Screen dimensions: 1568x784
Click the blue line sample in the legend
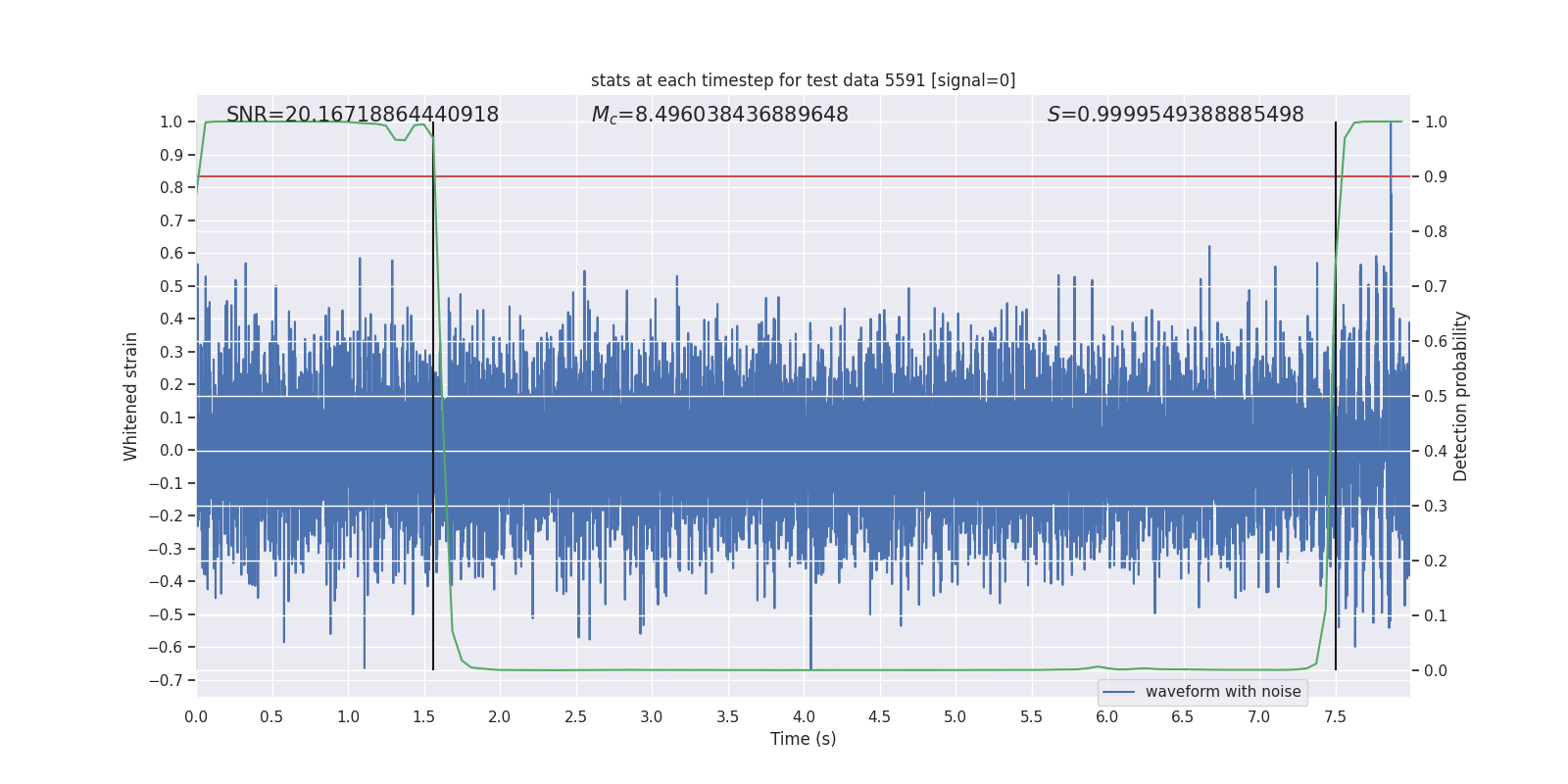[1119, 692]
